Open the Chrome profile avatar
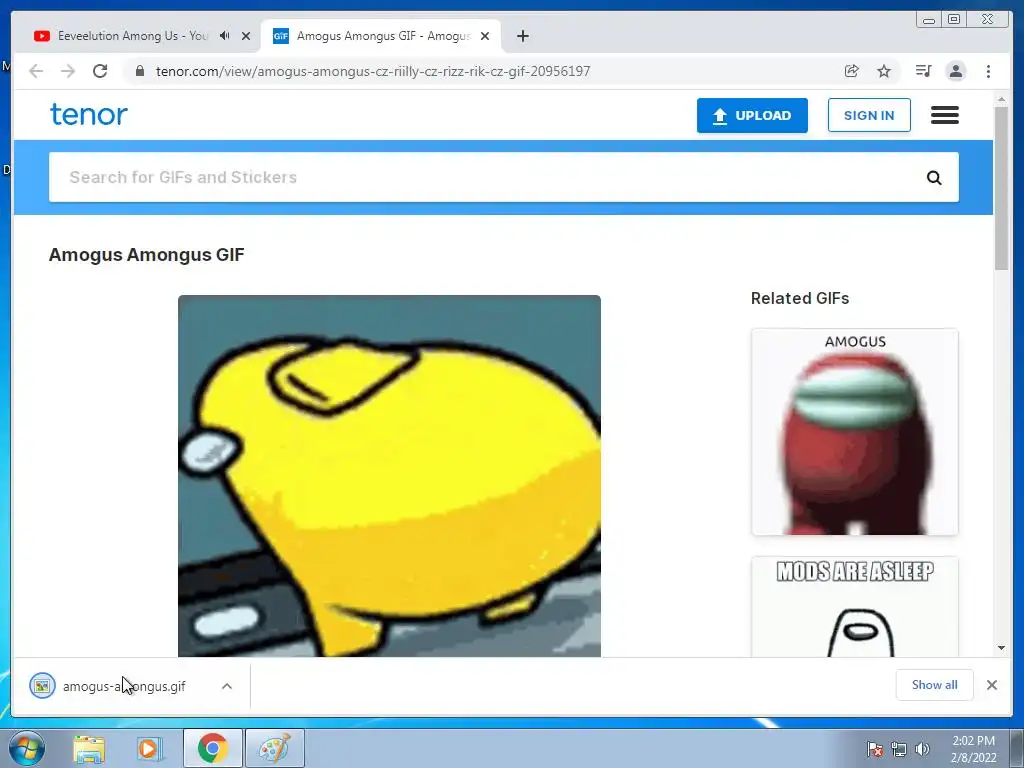1024x768 pixels. 956,71
